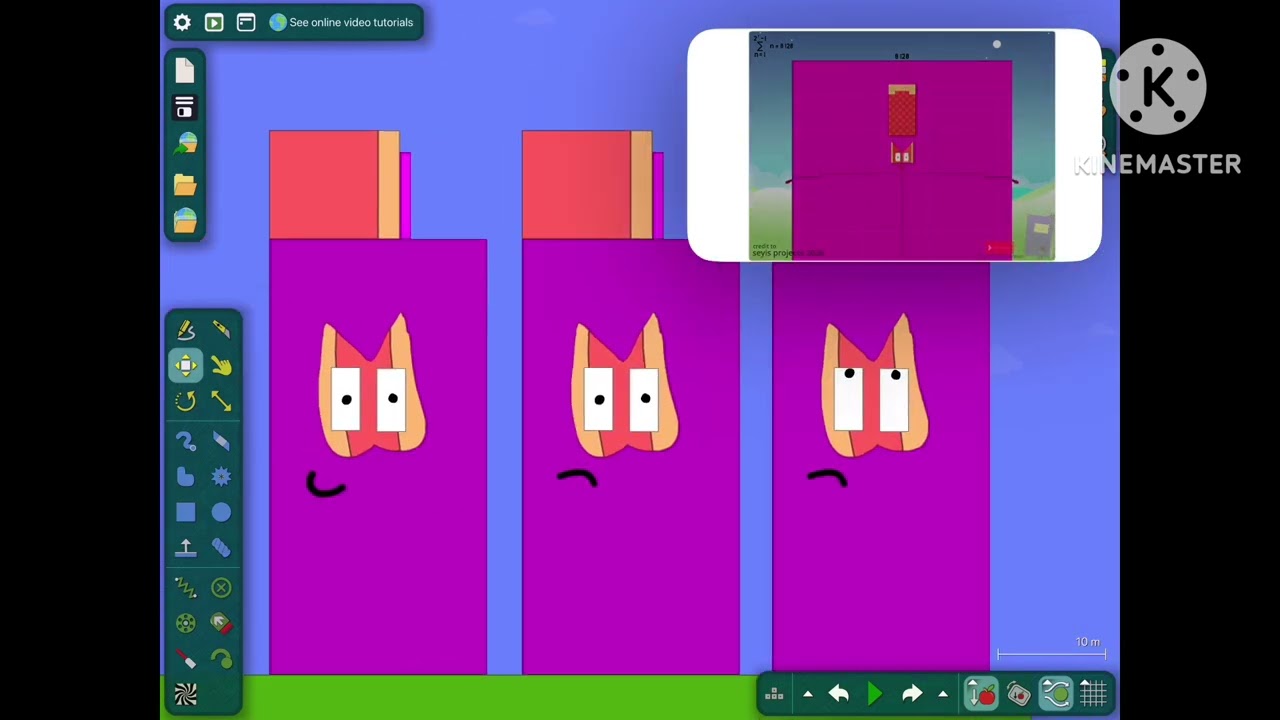1280x720 pixels.
Task: Select the middle character's red block
Action: click(x=576, y=185)
